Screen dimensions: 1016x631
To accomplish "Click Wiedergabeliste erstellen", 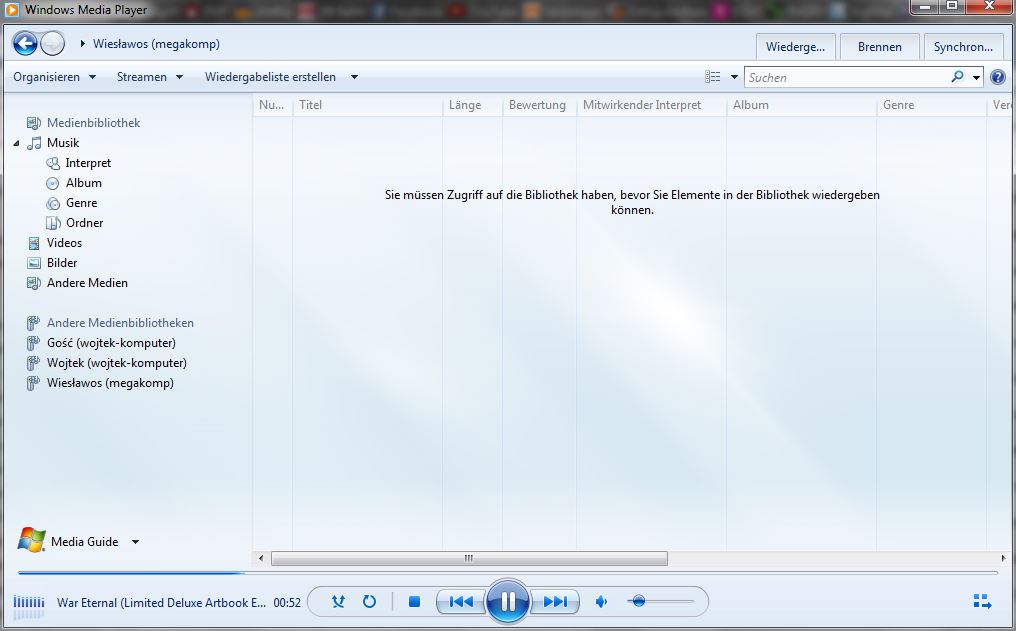I will (270, 77).
